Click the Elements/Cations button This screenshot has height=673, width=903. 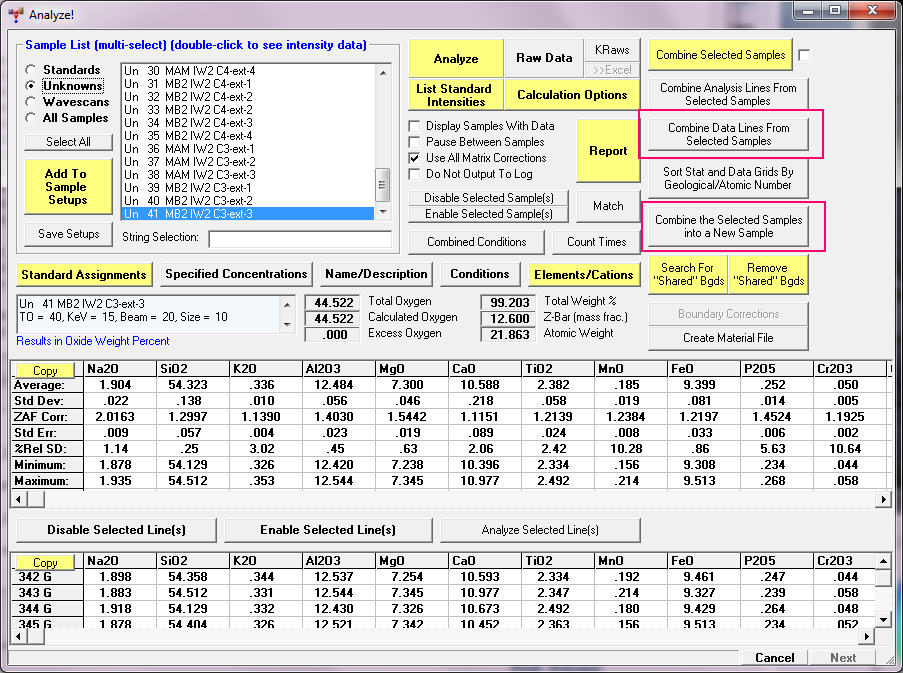pos(583,274)
